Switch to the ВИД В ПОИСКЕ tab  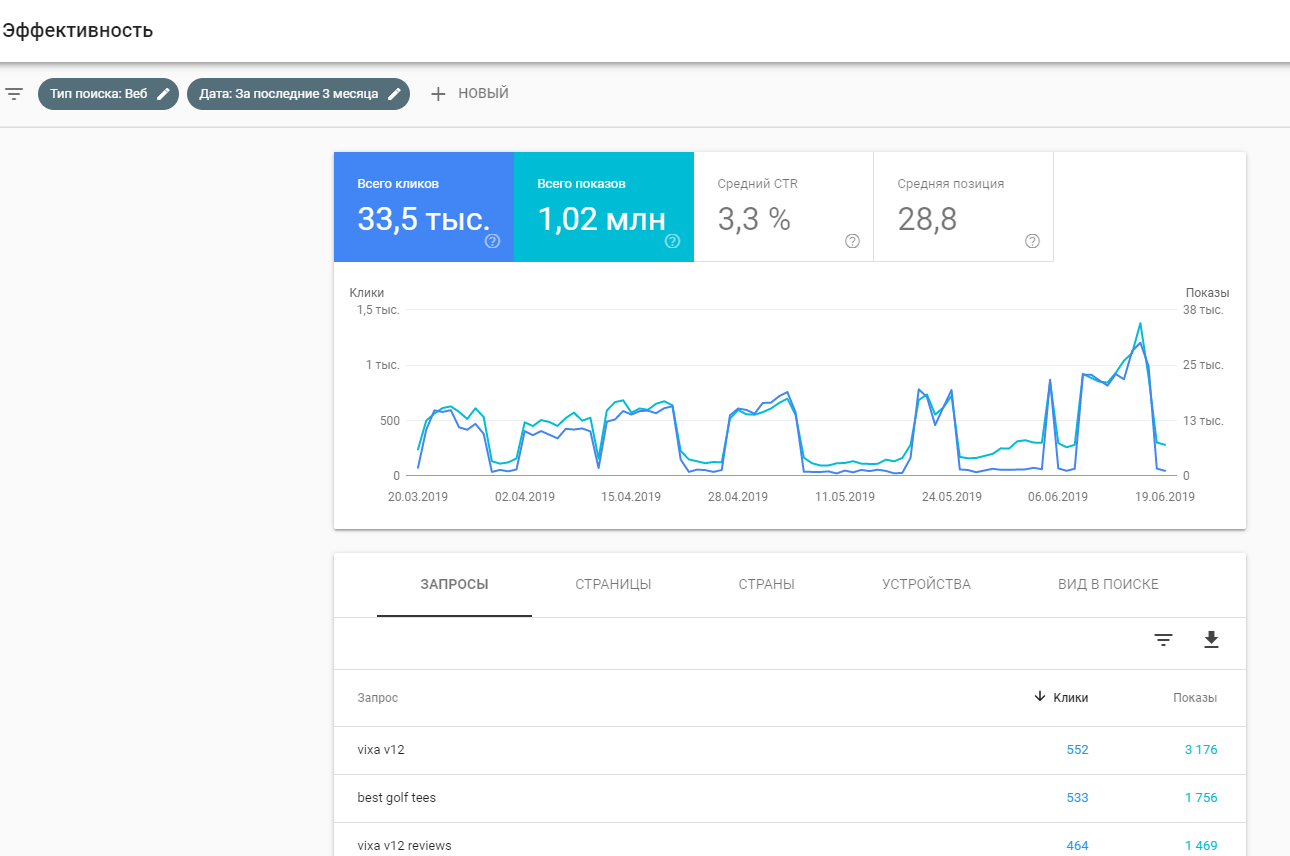tap(1108, 584)
